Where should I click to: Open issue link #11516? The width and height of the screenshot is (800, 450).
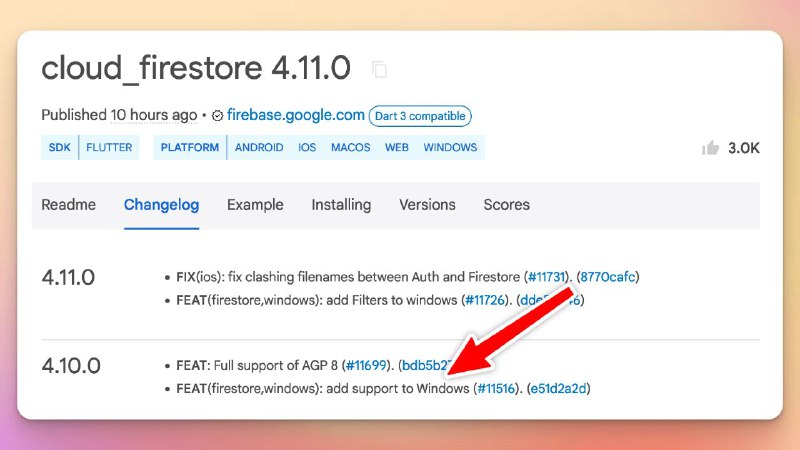496,389
